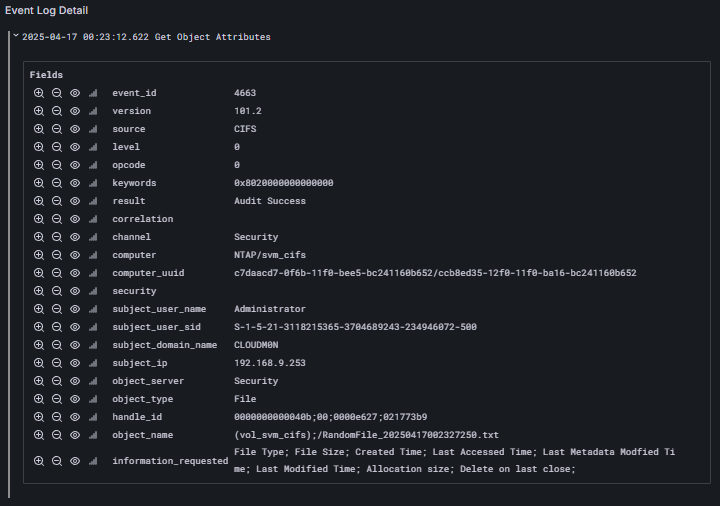This screenshot has height=506, width=720.
Task: Filter for value on computer_uuid row
Action: 39,273
